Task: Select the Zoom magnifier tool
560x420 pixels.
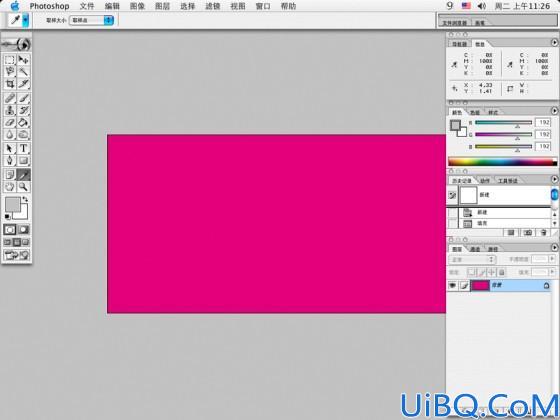Action: tap(24, 186)
